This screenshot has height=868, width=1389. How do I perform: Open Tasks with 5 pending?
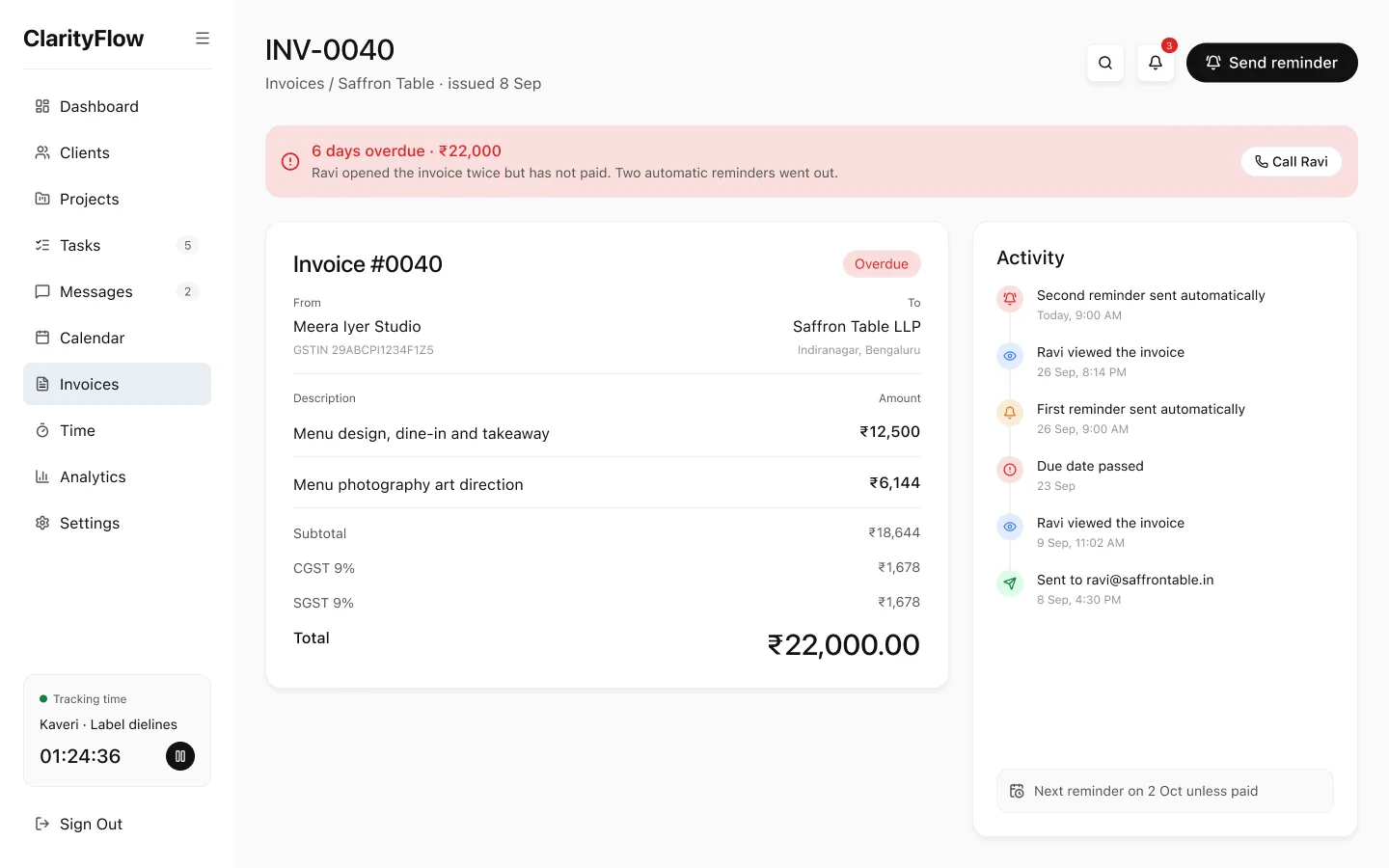tap(117, 245)
